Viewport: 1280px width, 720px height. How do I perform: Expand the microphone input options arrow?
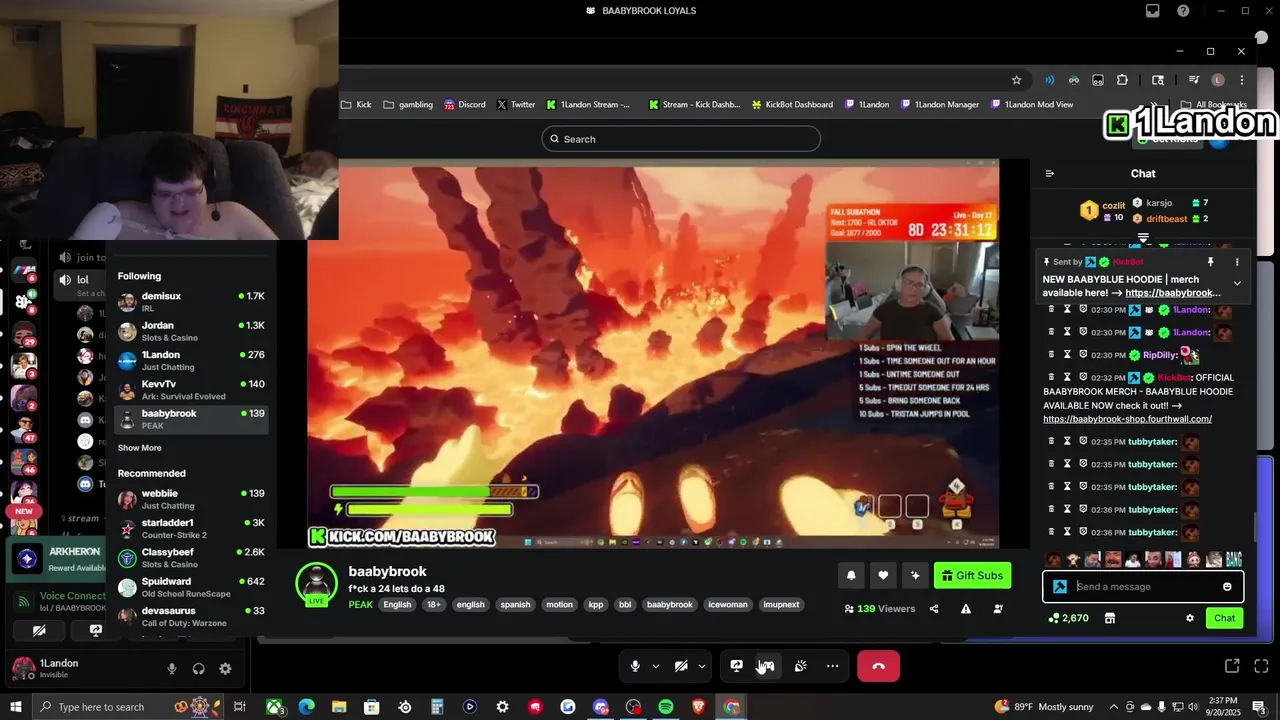[x=656, y=666]
